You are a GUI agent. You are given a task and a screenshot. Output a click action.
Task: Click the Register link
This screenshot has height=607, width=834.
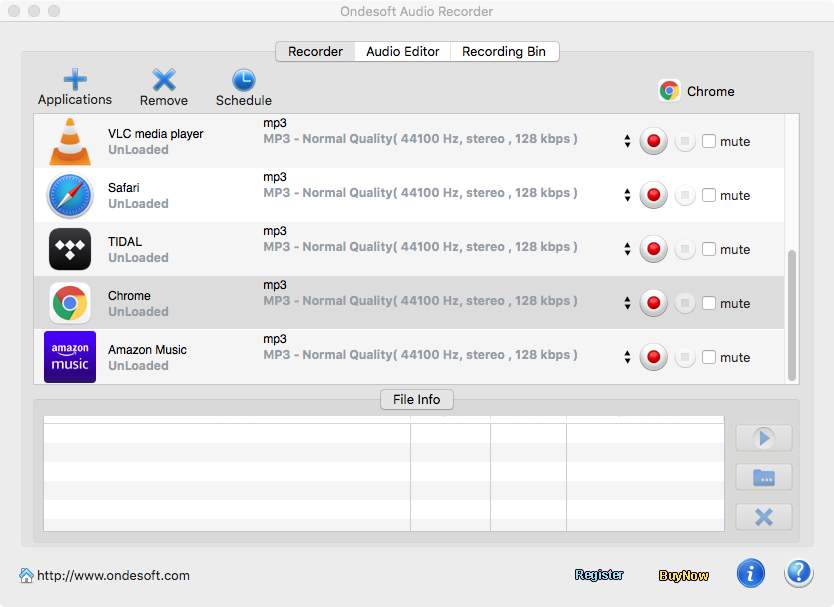[599, 575]
